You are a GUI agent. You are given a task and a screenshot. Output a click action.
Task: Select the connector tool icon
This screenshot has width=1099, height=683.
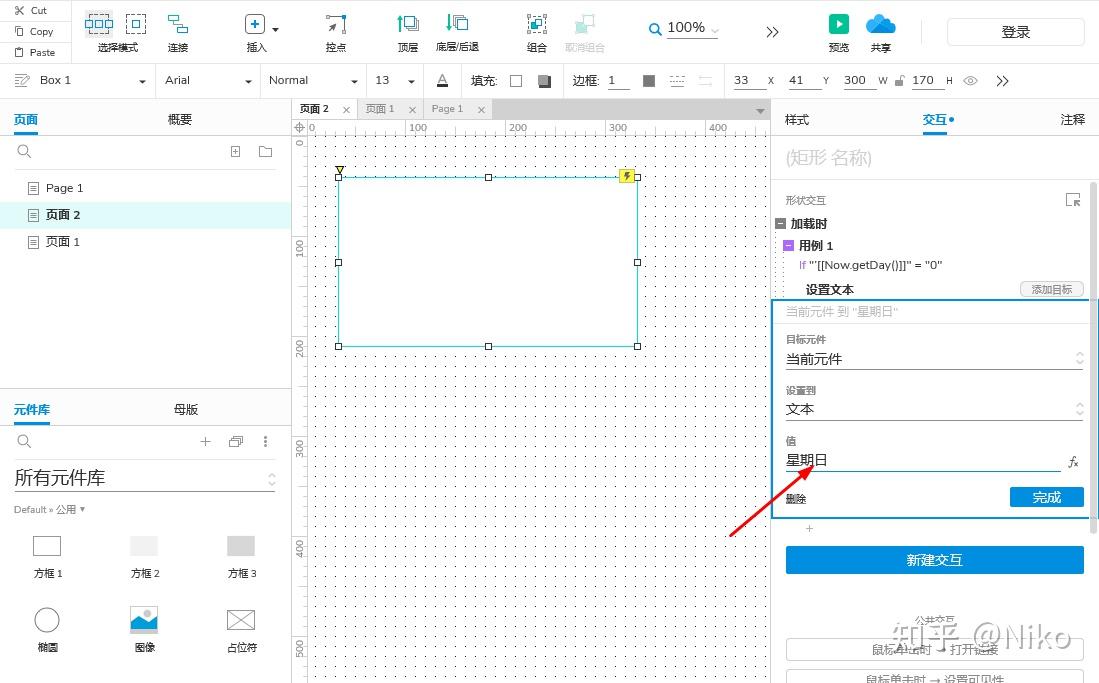[x=177, y=24]
